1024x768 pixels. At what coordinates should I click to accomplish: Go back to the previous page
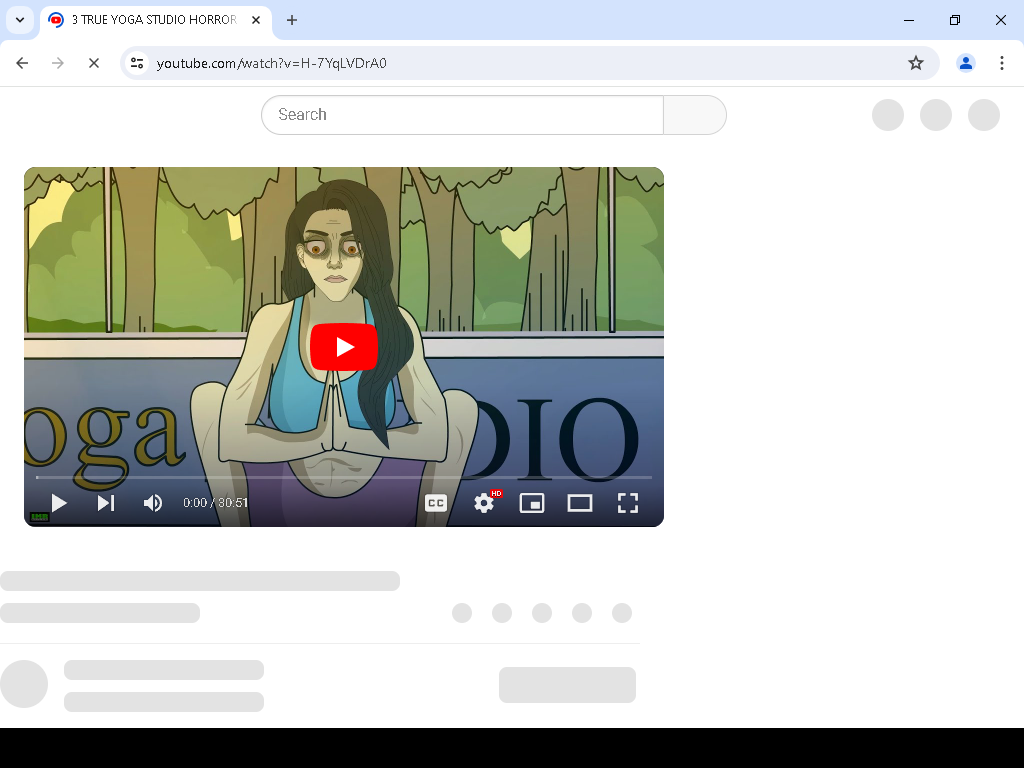[x=22, y=63]
